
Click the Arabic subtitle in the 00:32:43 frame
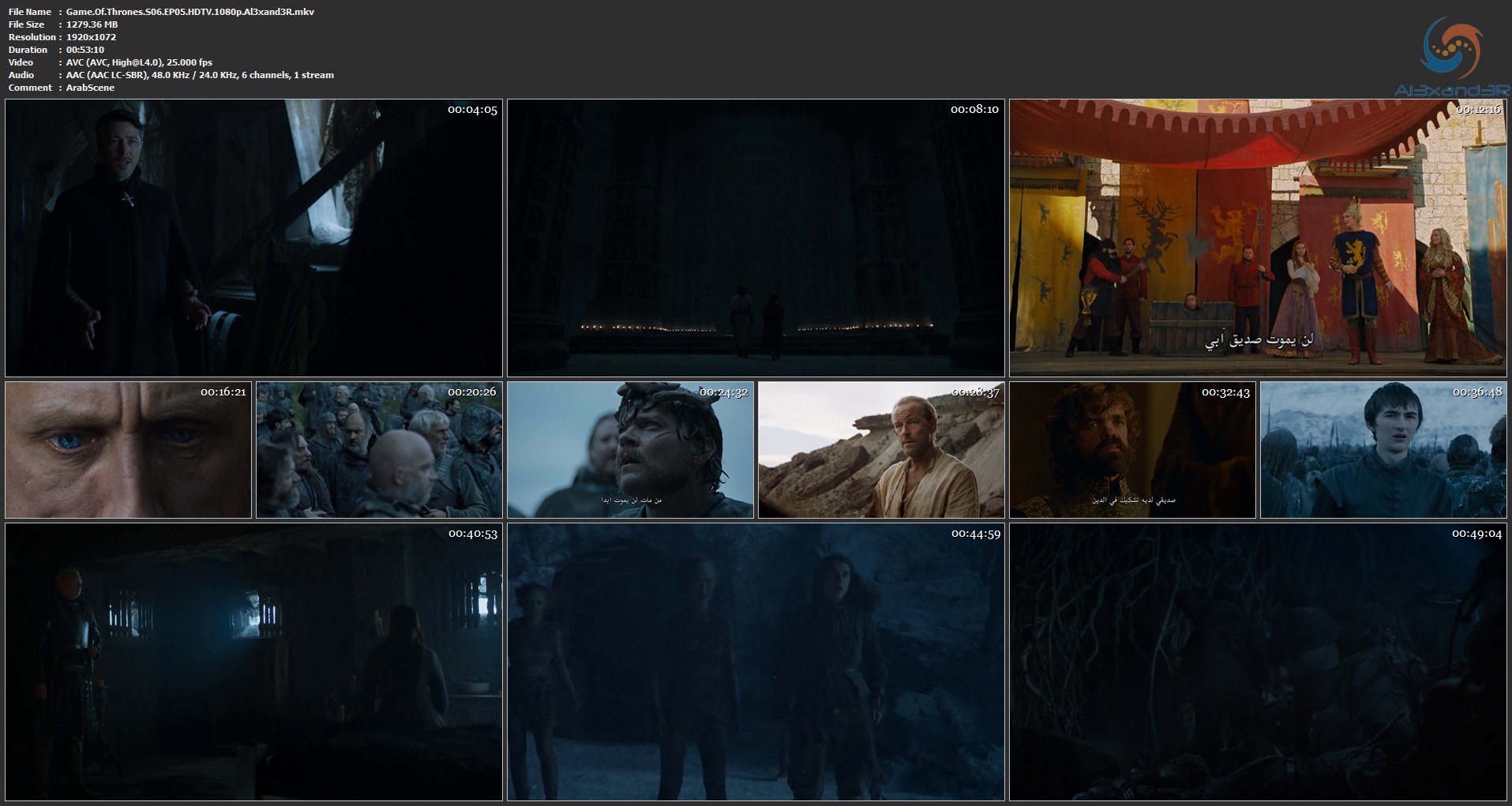pyautogui.click(x=1133, y=500)
